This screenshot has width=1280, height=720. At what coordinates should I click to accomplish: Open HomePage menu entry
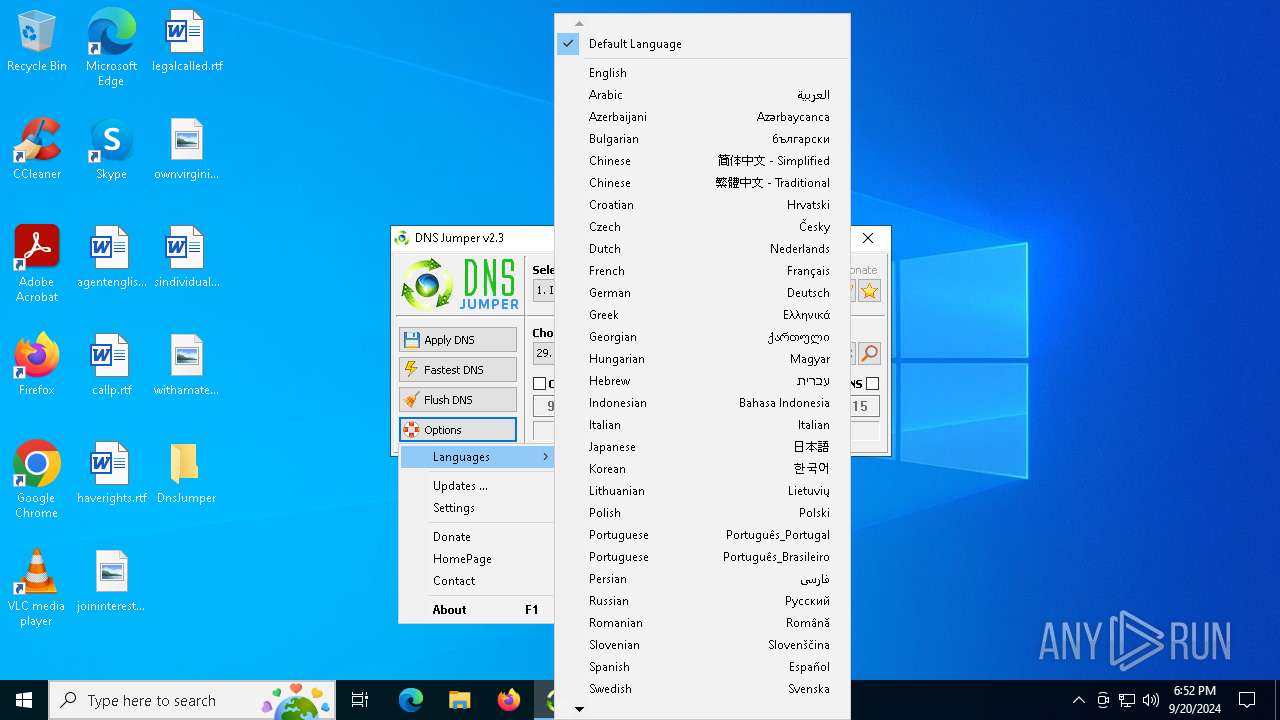(477, 559)
